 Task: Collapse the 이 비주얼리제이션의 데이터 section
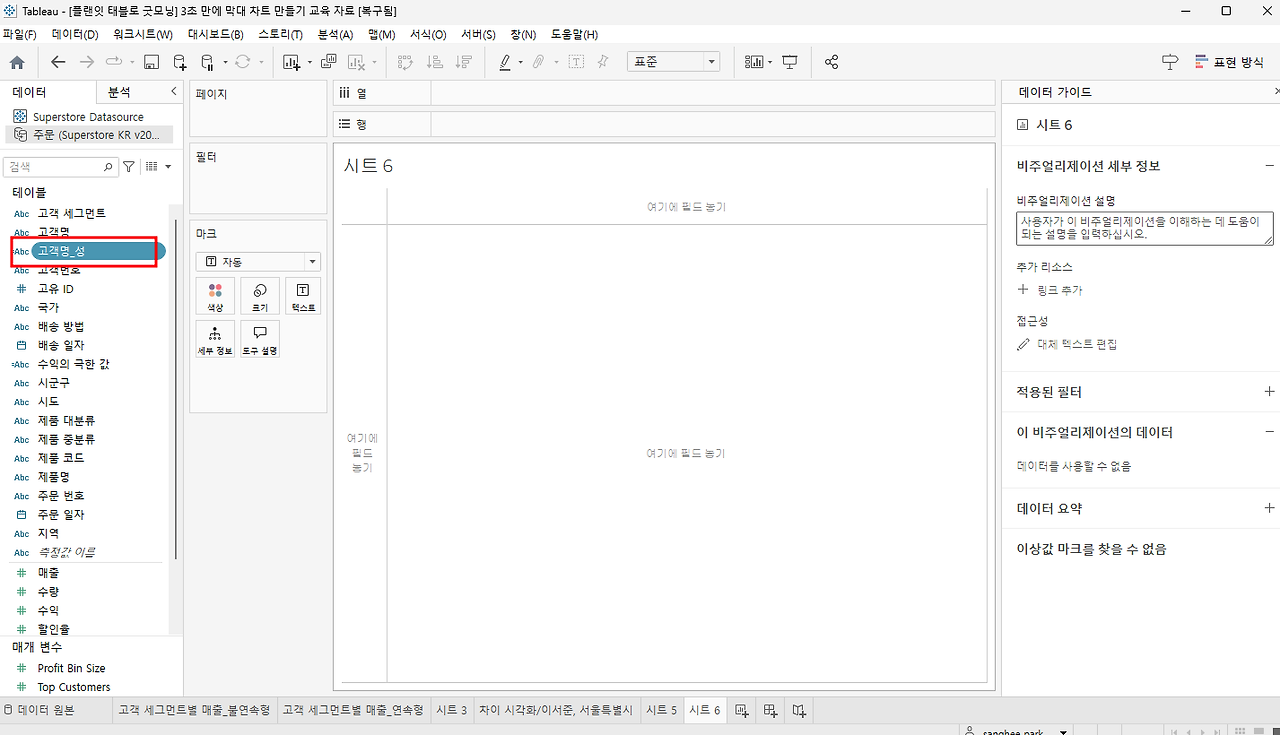click(x=1269, y=432)
